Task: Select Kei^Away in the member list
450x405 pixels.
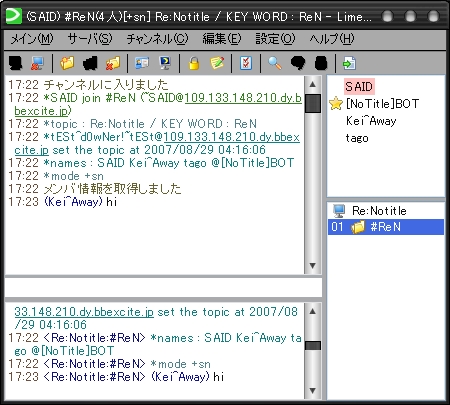Action: (371, 121)
